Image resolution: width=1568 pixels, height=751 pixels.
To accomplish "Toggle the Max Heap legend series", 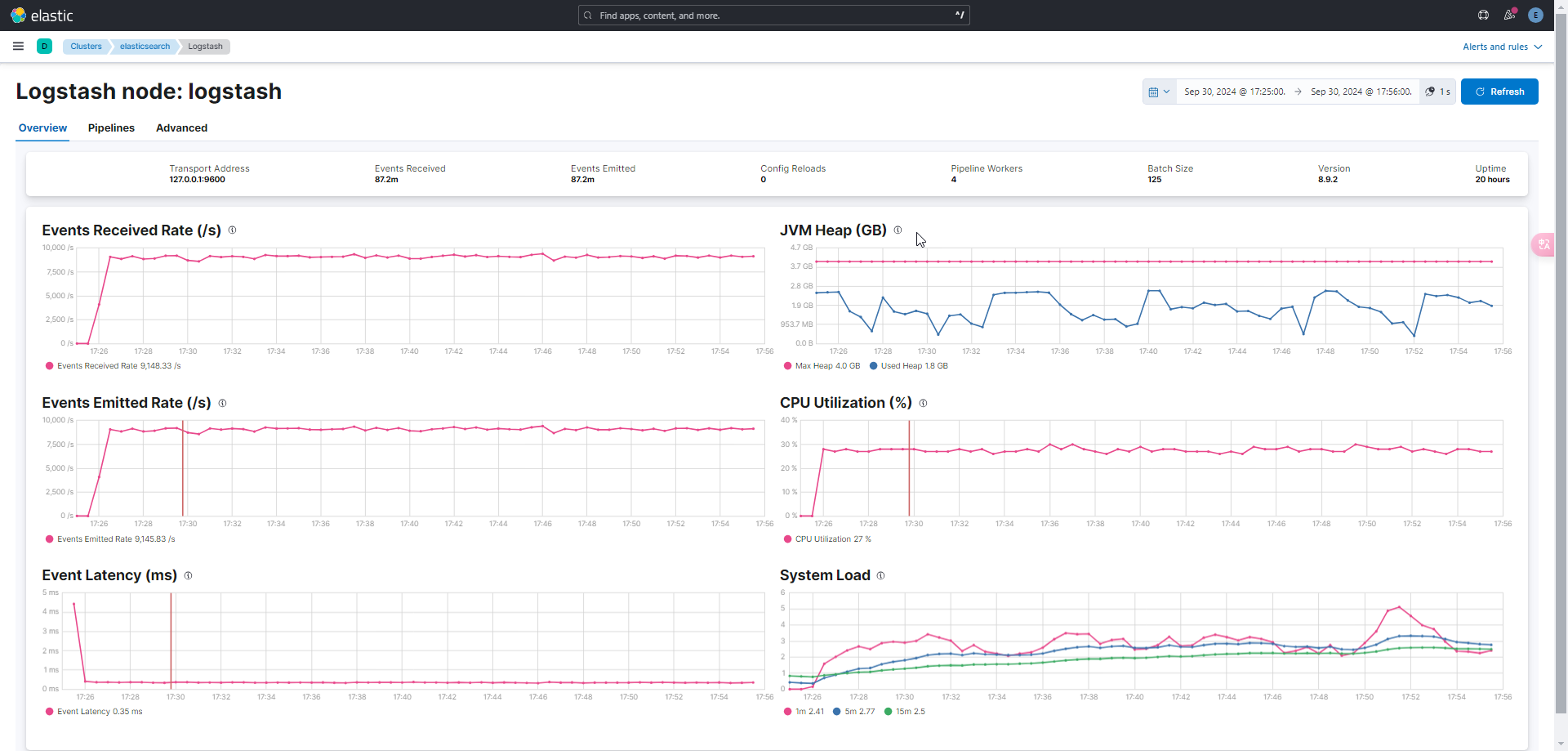I will (822, 366).
